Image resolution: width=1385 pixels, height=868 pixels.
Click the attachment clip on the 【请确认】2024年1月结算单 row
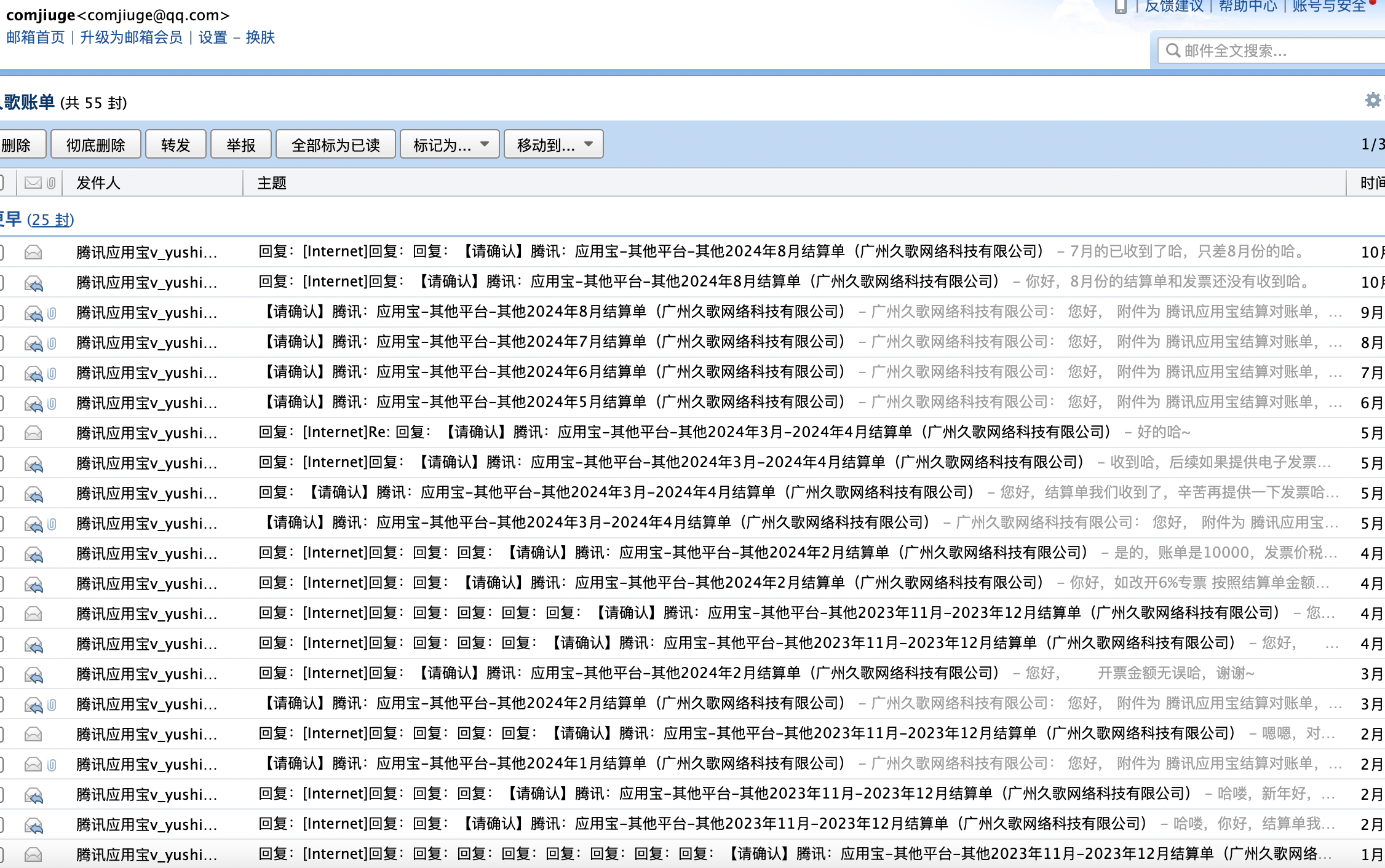click(52, 765)
